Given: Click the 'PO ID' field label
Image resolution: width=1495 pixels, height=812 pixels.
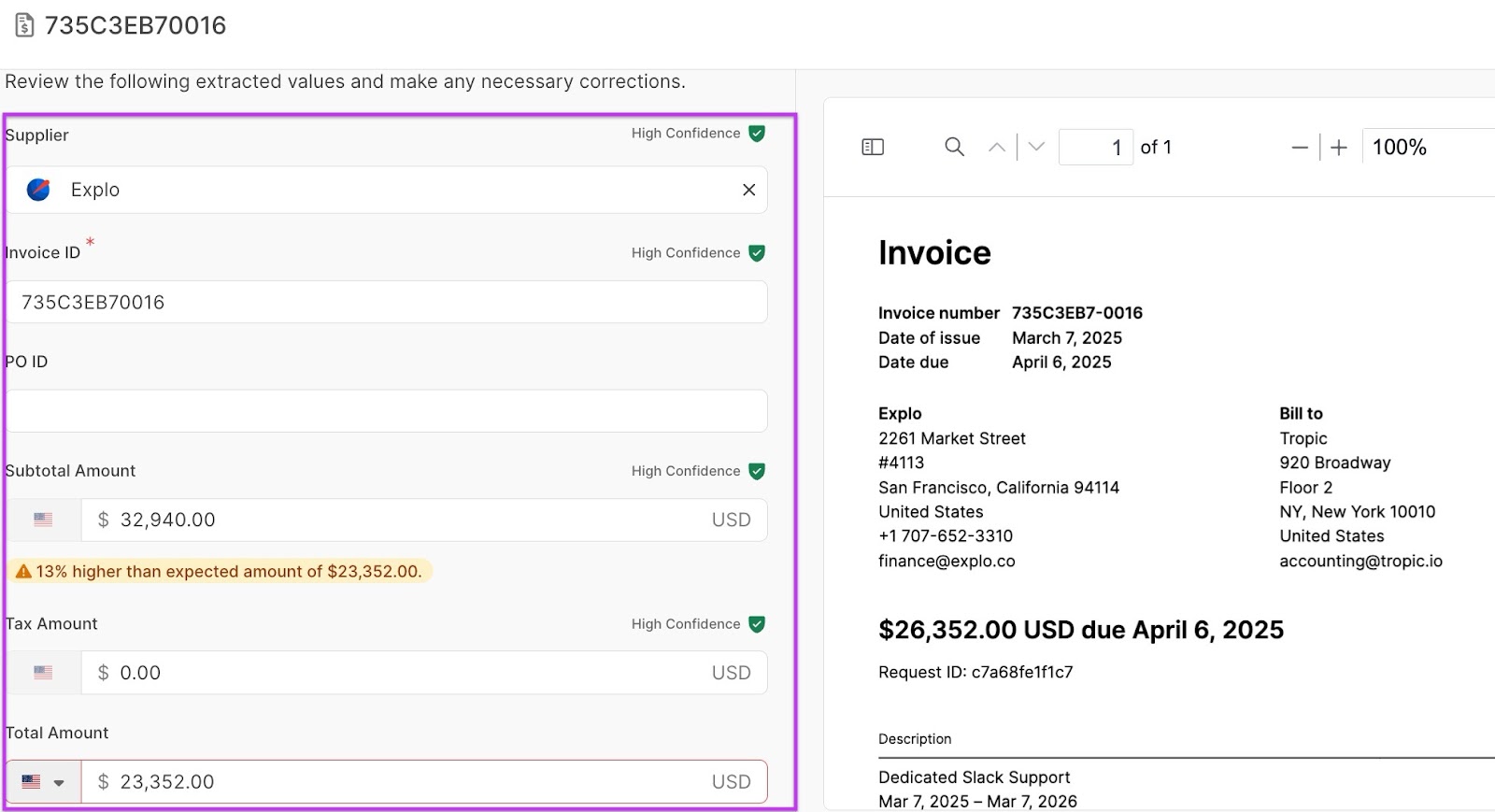Looking at the screenshot, I should click(x=26, y=362).
